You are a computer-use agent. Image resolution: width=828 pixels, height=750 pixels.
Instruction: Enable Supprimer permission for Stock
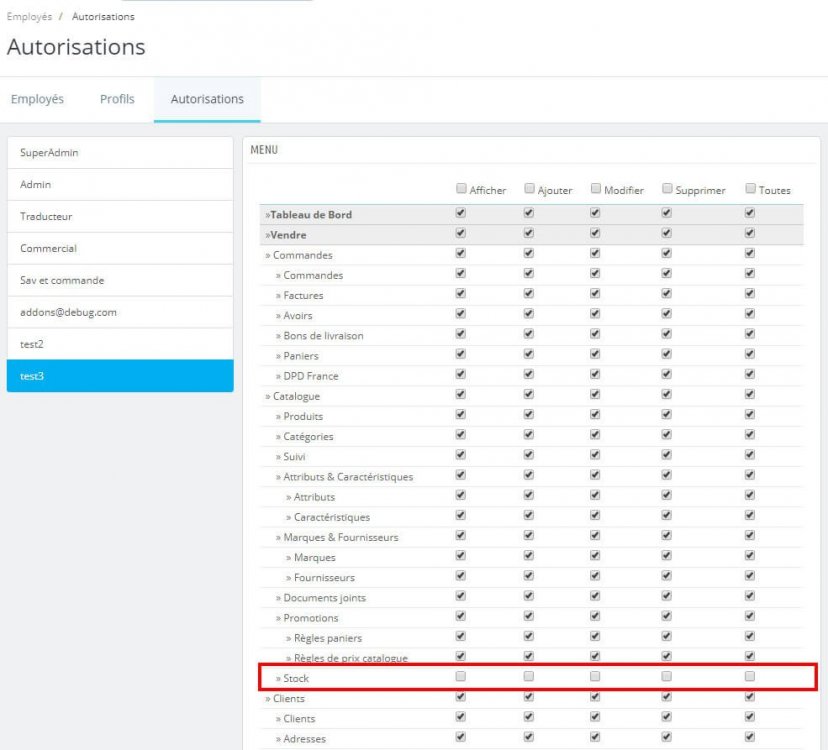click(x=666, y=676)
